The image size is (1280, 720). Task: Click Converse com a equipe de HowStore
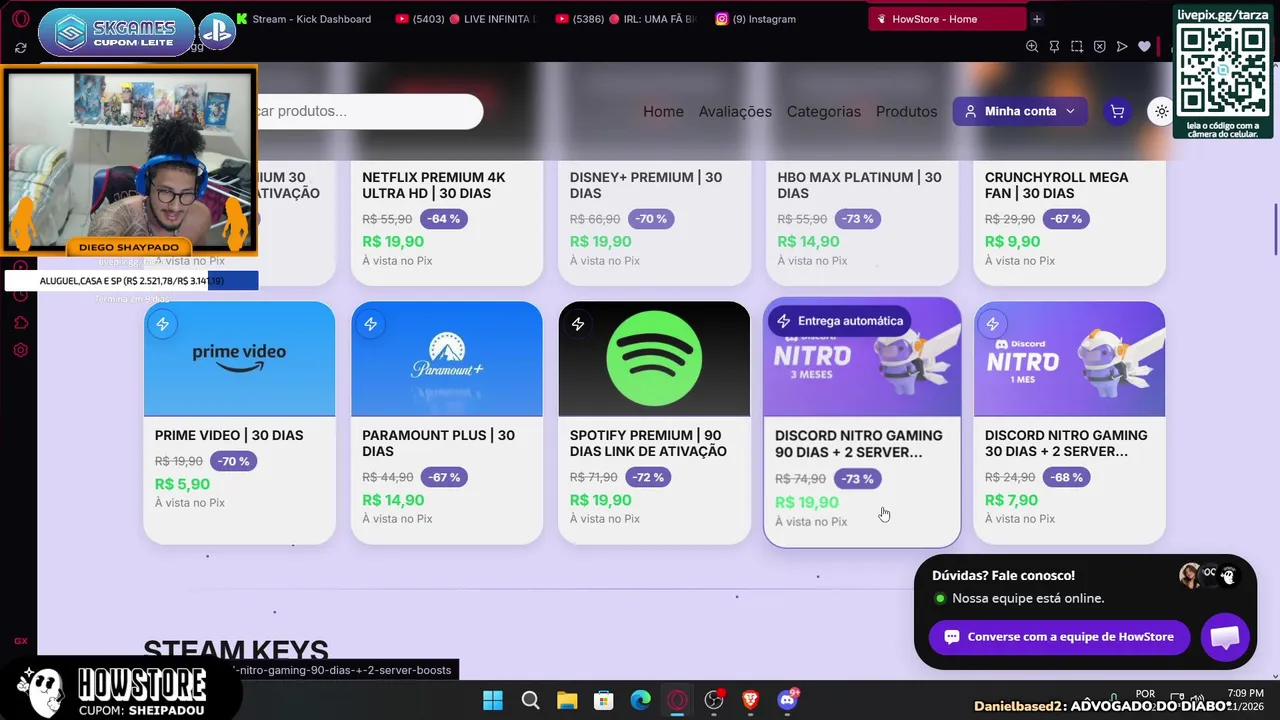coord(1059,637)
